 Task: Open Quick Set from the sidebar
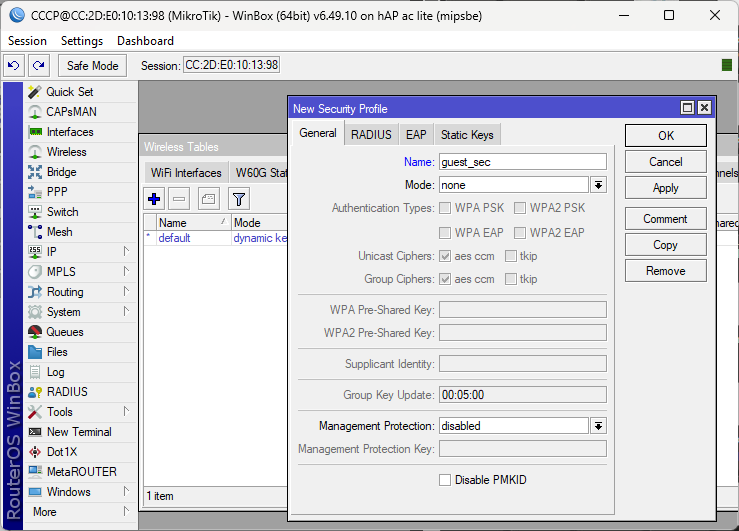click(x=81, y=92)
